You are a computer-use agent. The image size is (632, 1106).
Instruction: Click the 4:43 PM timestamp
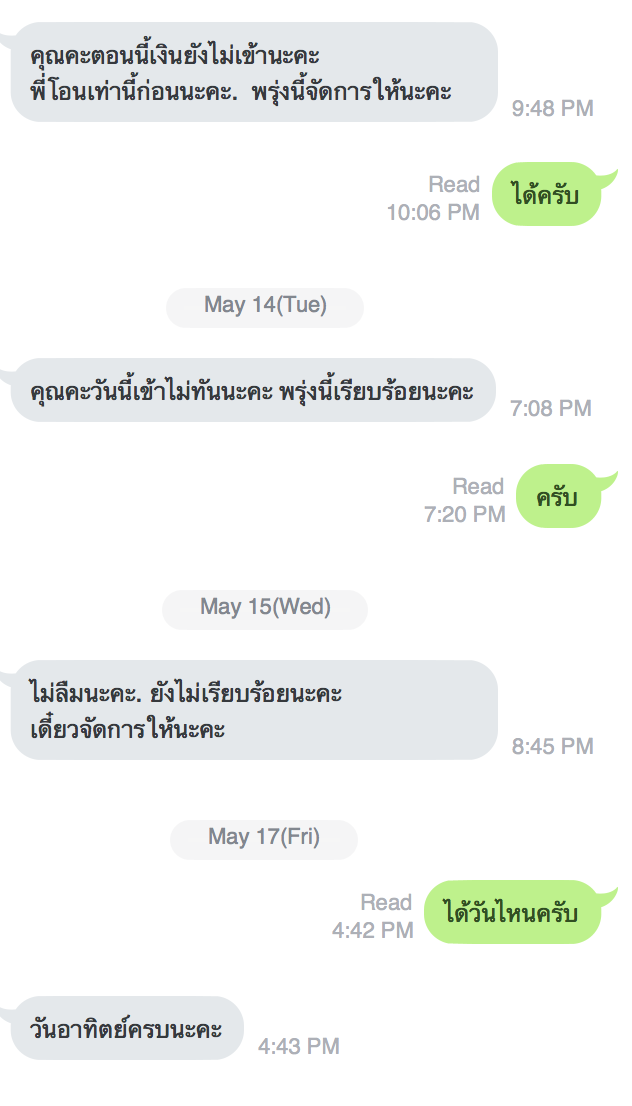(x=299, y=1046)
